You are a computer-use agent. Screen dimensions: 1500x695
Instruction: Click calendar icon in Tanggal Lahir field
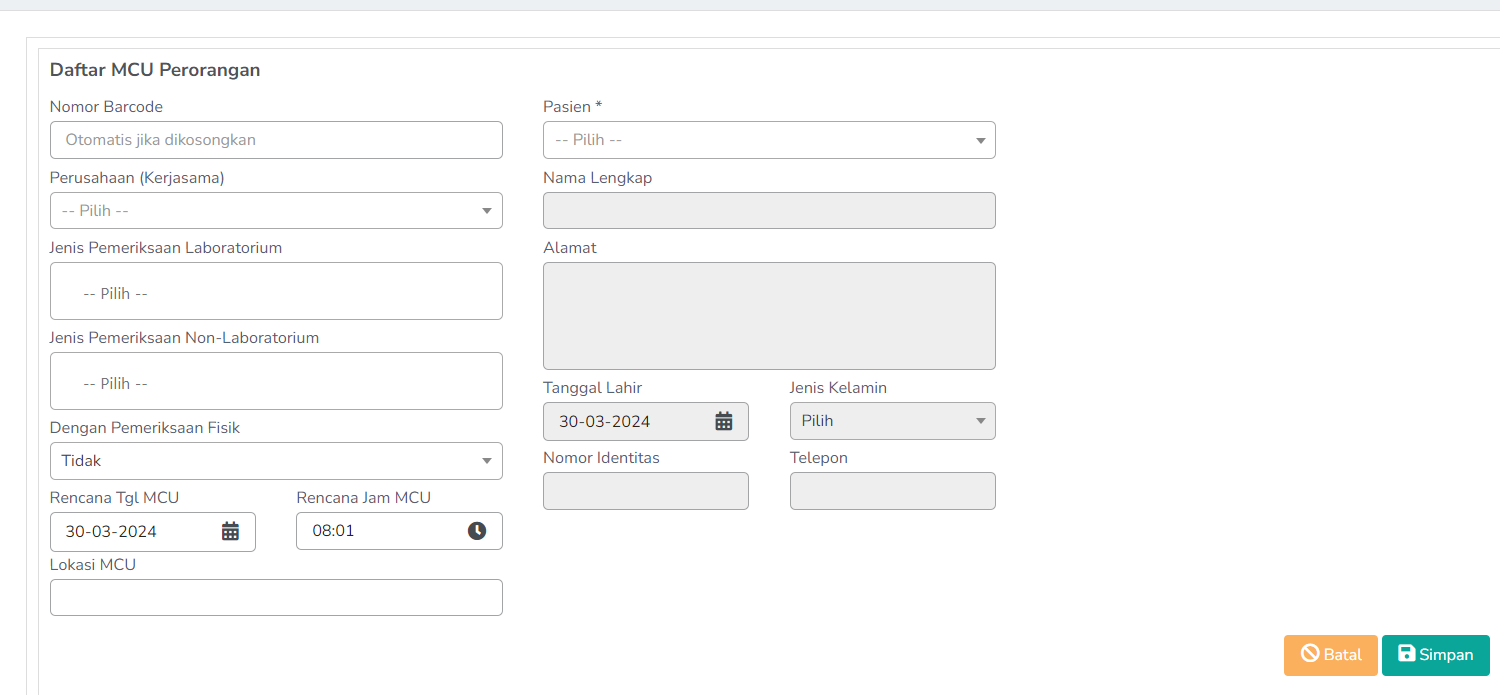tap(724, 421)
